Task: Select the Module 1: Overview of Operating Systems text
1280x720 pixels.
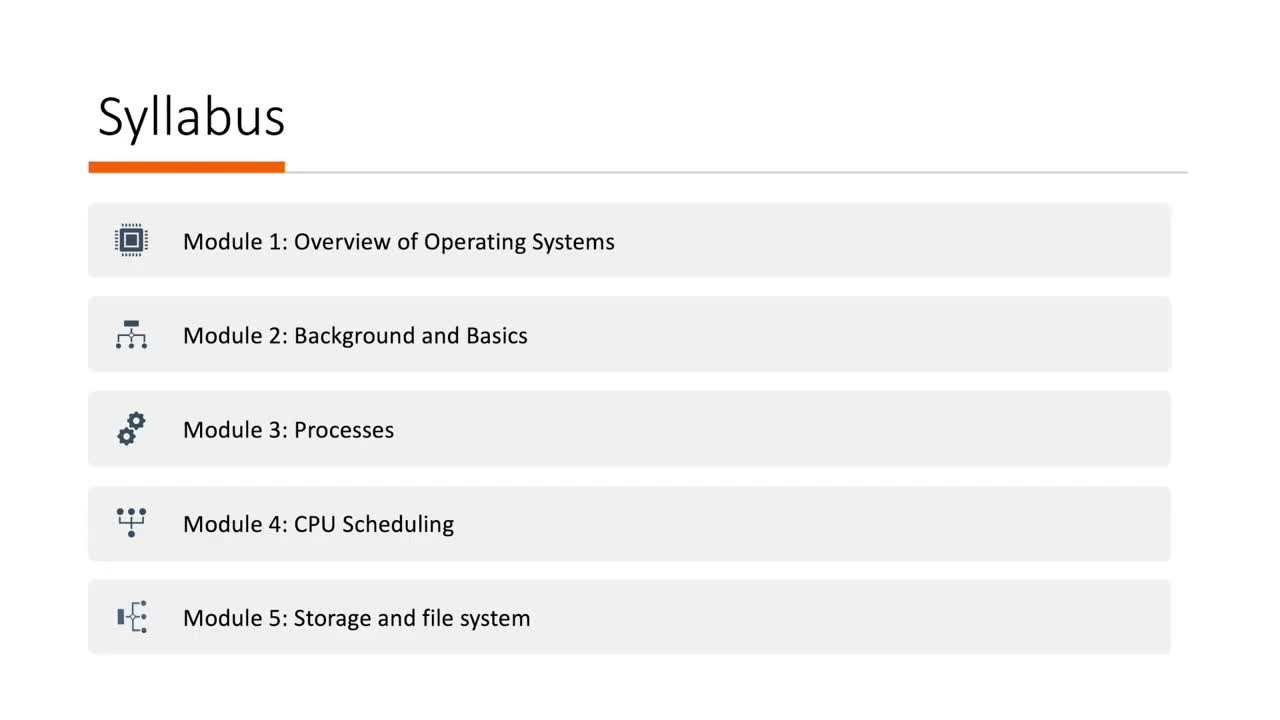Action: click(398, 242)
